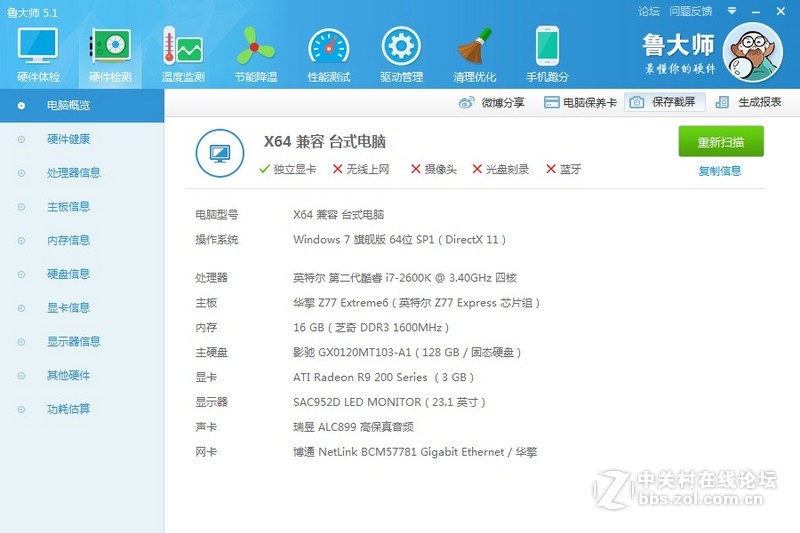The image size is (800, 533).
Task: Open 手机跑分 phone benchmark
Action: click(547, 56)
